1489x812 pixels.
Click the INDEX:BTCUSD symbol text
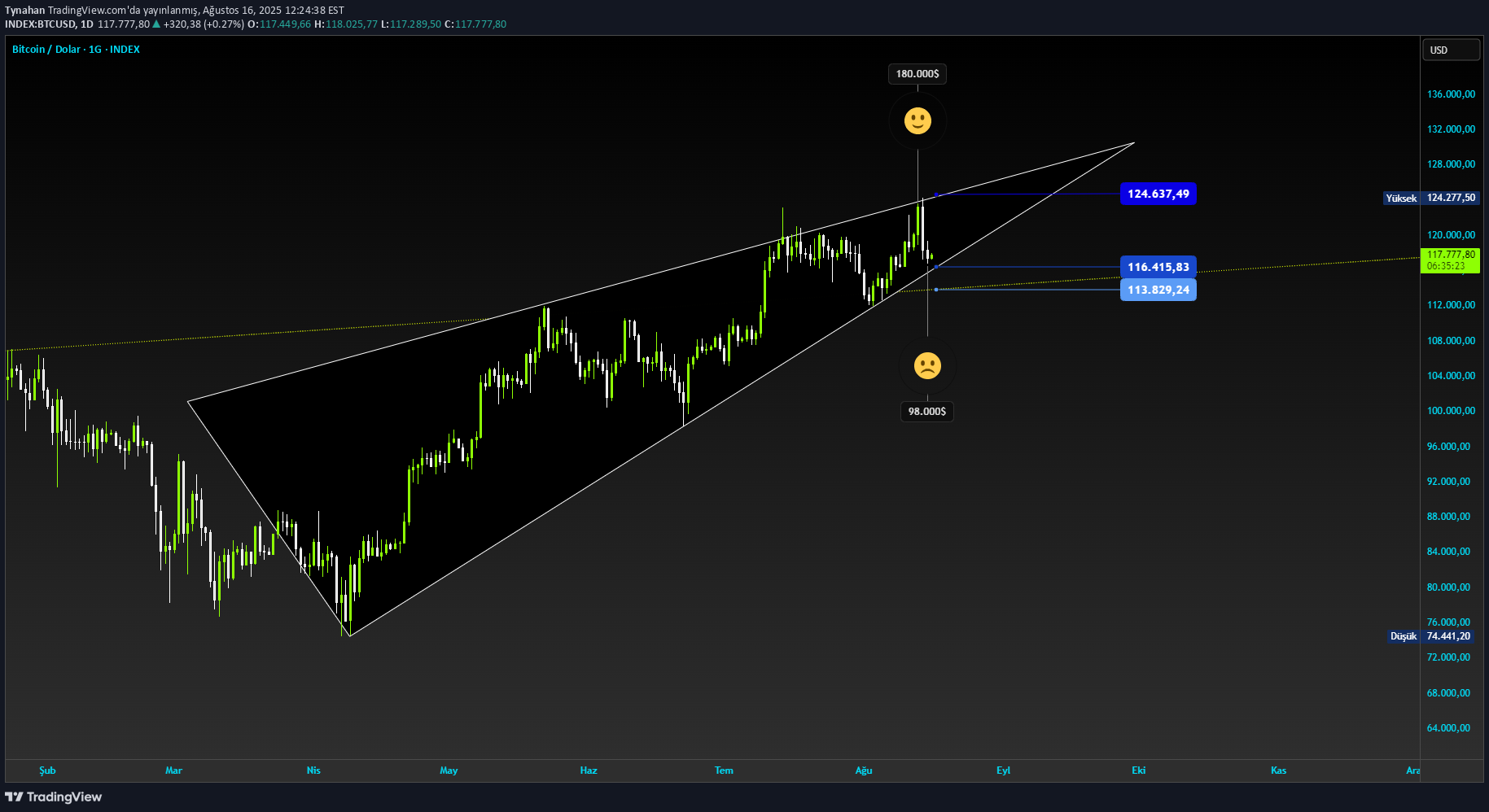(x=41, y=24)
